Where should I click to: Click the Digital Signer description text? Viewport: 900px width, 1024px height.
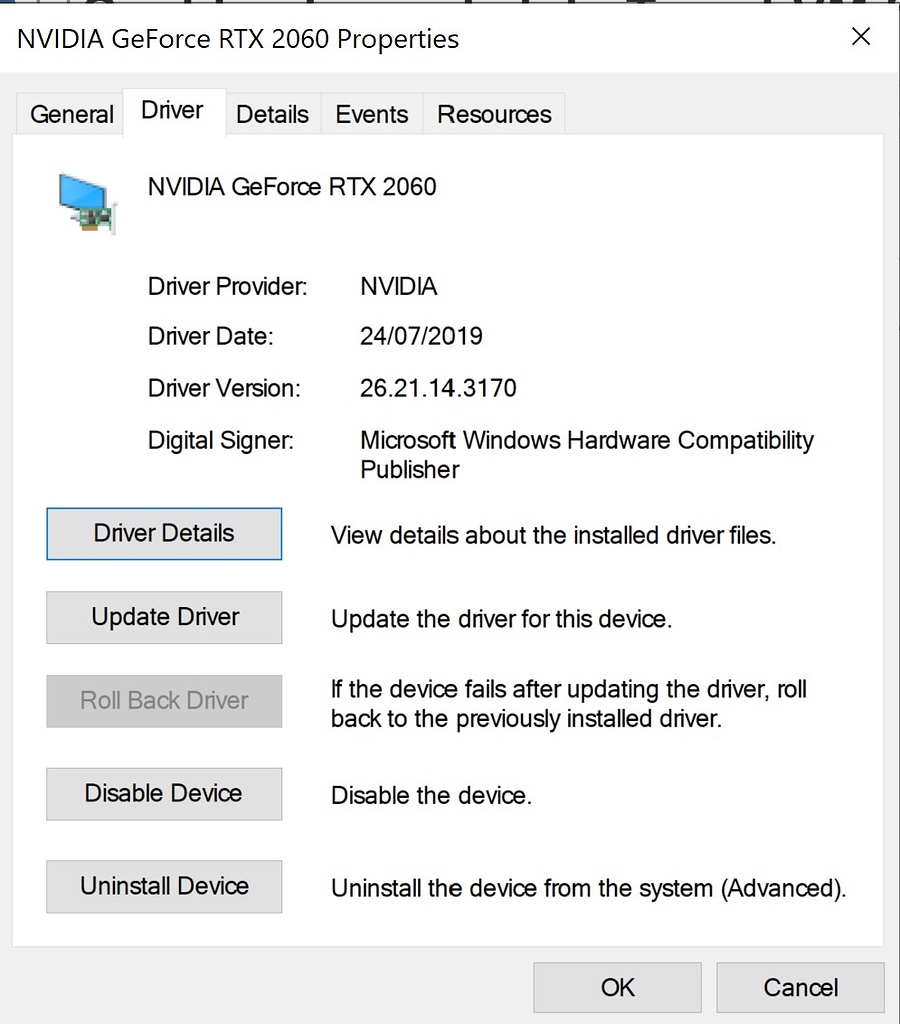point(586,440)
